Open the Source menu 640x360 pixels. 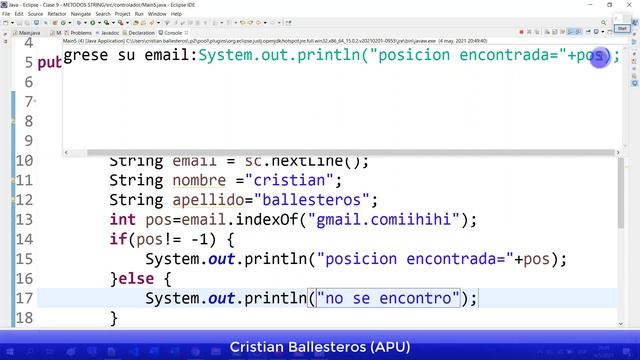click(x=35, y=14)
